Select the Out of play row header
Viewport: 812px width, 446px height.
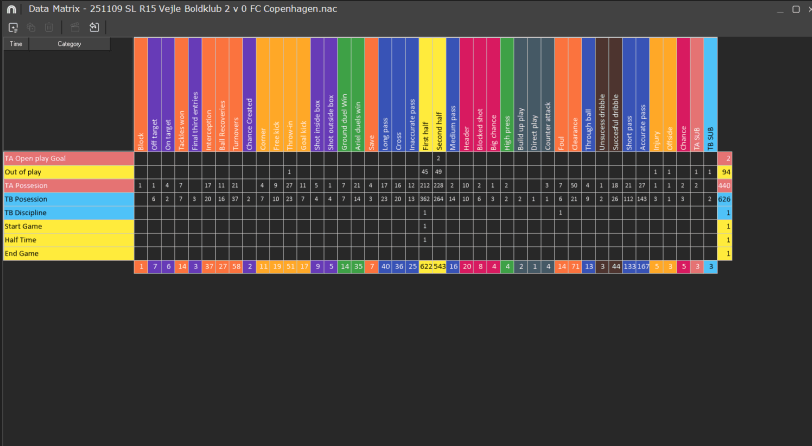click(69, 172)
